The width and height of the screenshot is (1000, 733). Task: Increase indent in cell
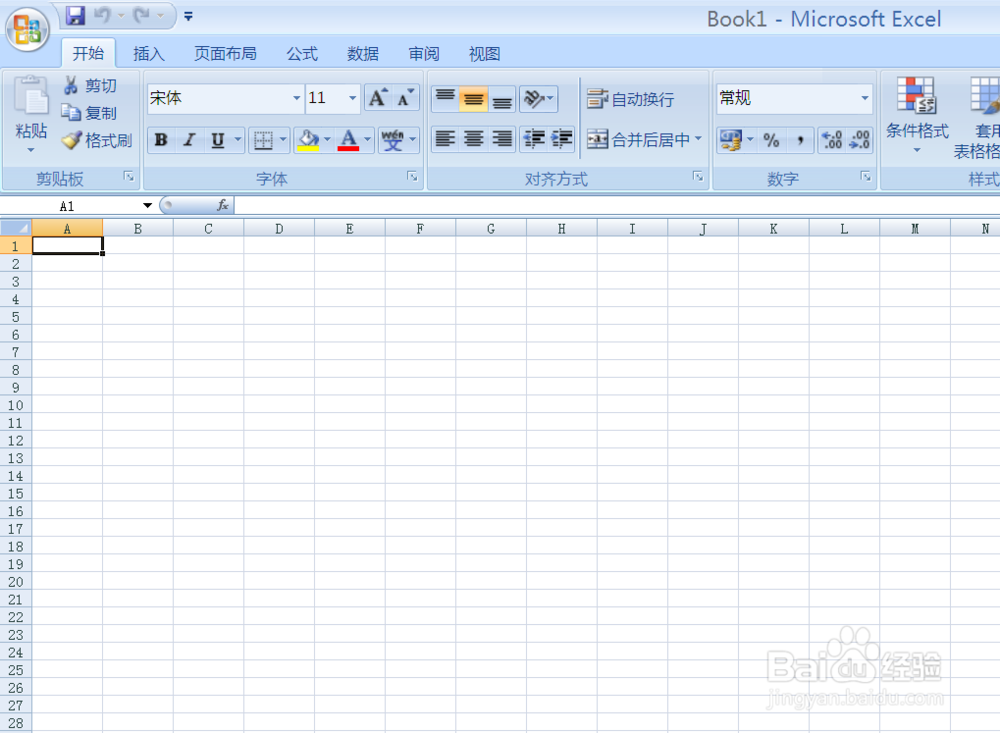(x=561, y=139)
